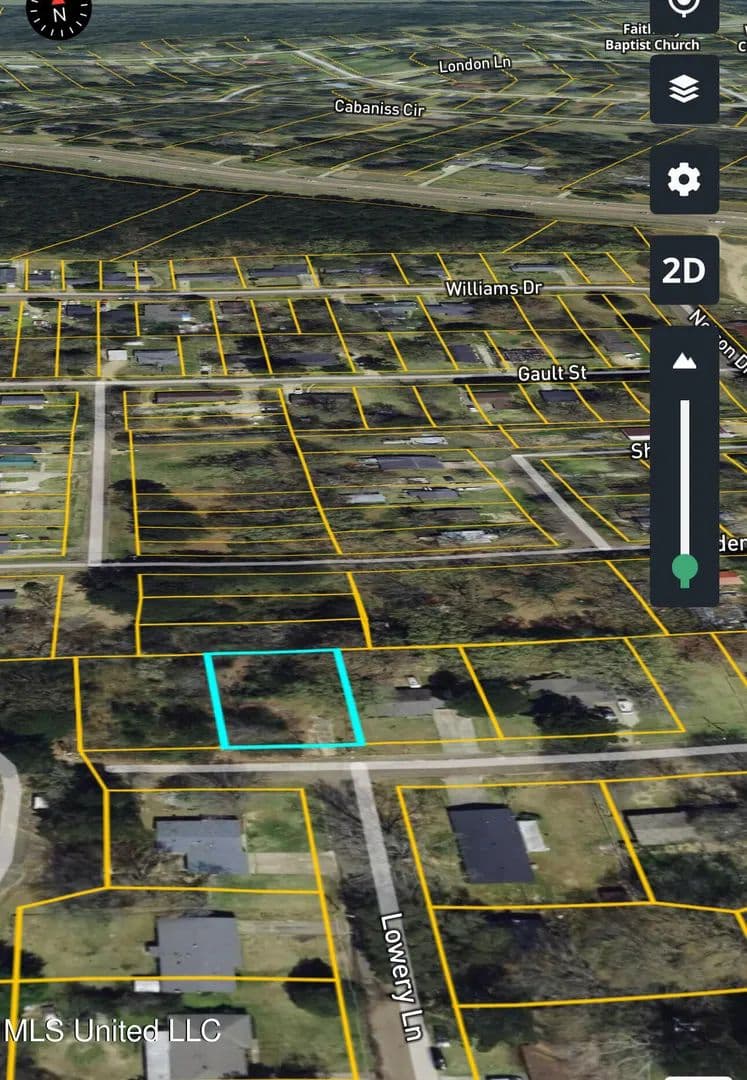
Task: Click the gray-roof house west of Lowery Ln
Action: click(202, 845)
